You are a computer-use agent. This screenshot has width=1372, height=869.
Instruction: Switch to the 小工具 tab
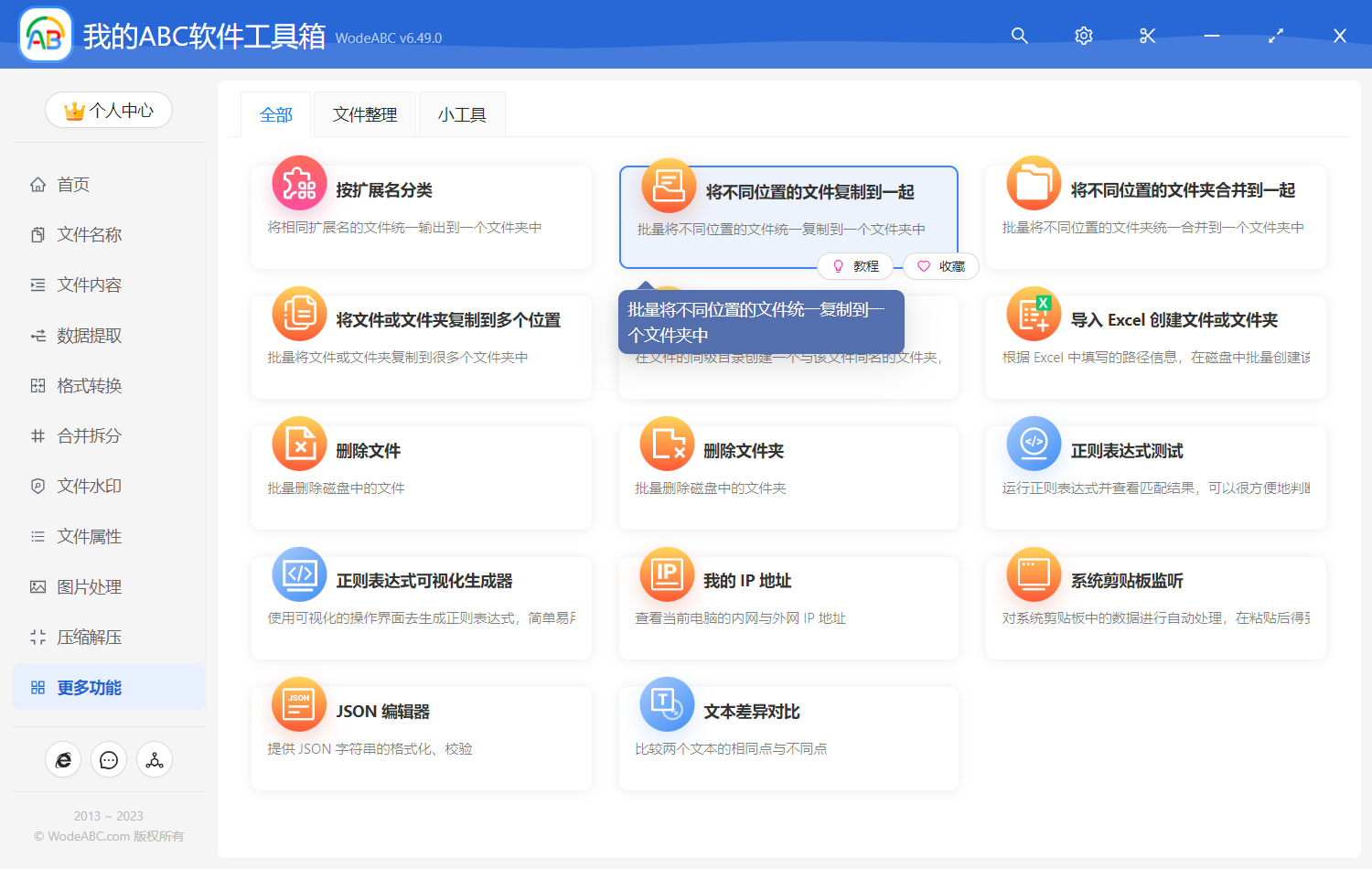pyautogui.click(x=462, y=113)
